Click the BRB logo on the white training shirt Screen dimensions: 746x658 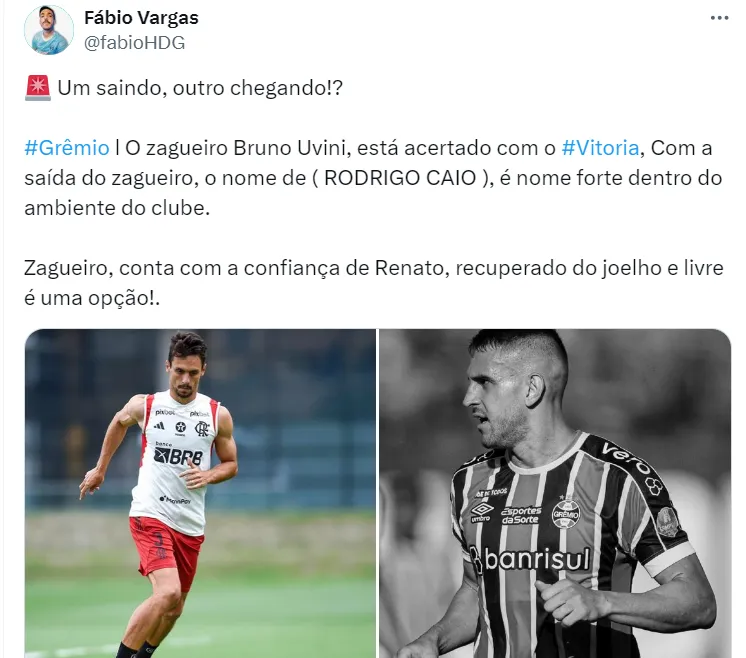coord(178,456)
